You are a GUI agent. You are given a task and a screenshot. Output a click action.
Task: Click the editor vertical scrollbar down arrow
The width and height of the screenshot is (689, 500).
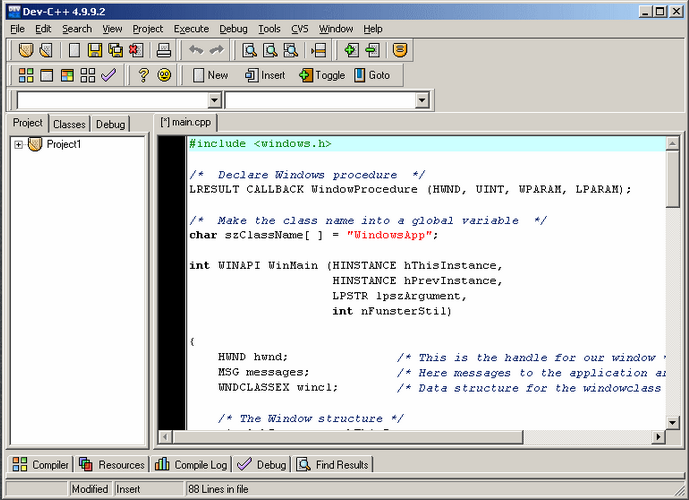click(x=672, y=423)
